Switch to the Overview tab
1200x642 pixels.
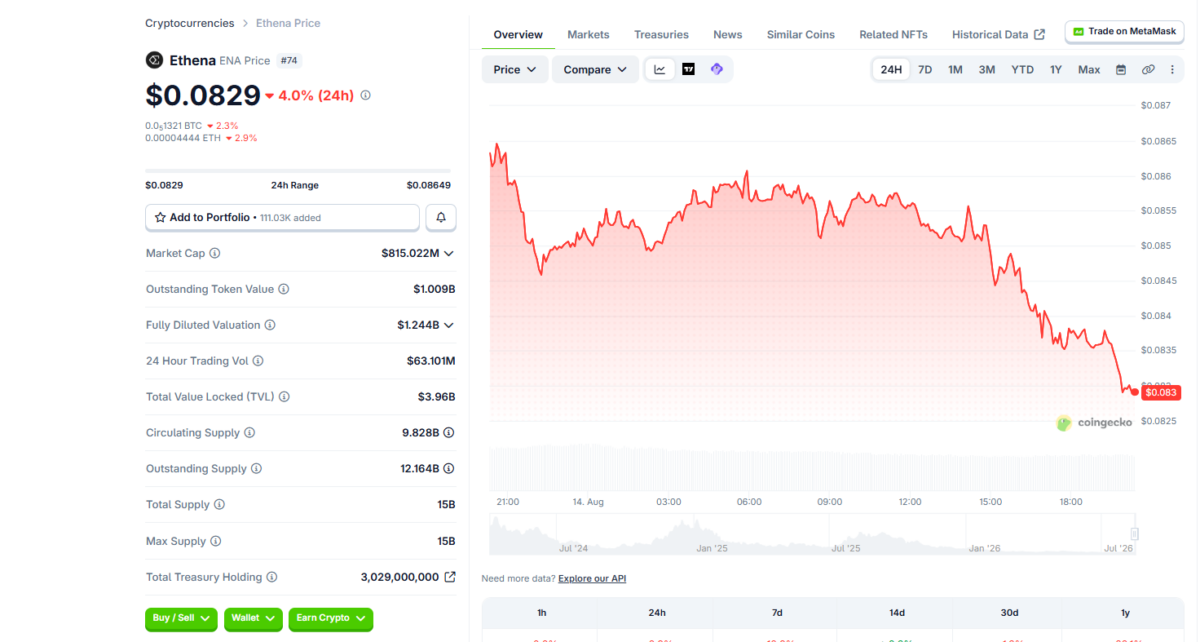(x=518, y=34)
